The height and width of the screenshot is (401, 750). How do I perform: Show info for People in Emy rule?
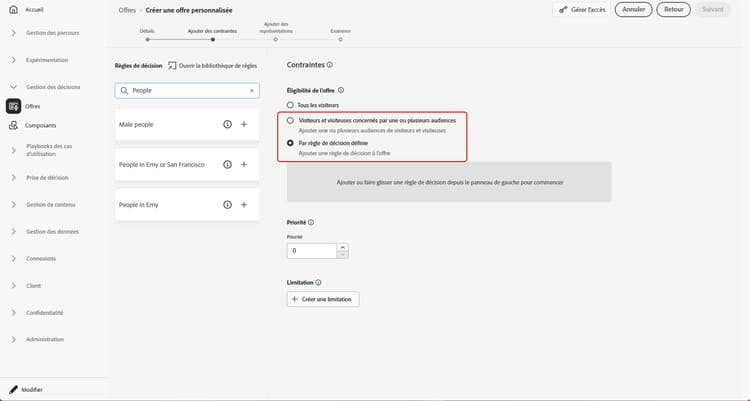[x=227, y=205]
